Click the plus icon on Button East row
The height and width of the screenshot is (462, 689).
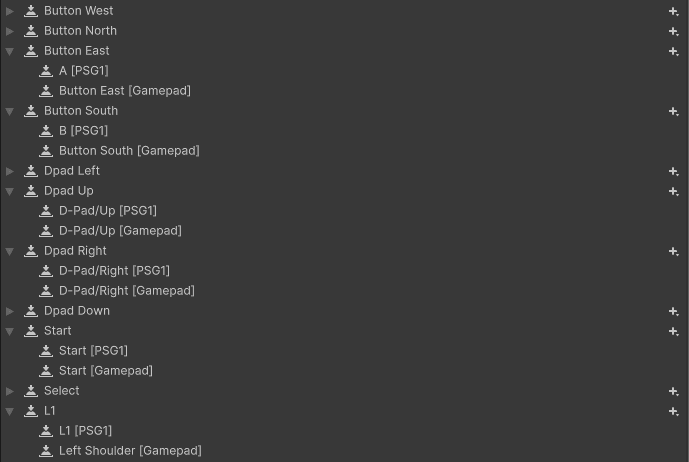(674, 51)
